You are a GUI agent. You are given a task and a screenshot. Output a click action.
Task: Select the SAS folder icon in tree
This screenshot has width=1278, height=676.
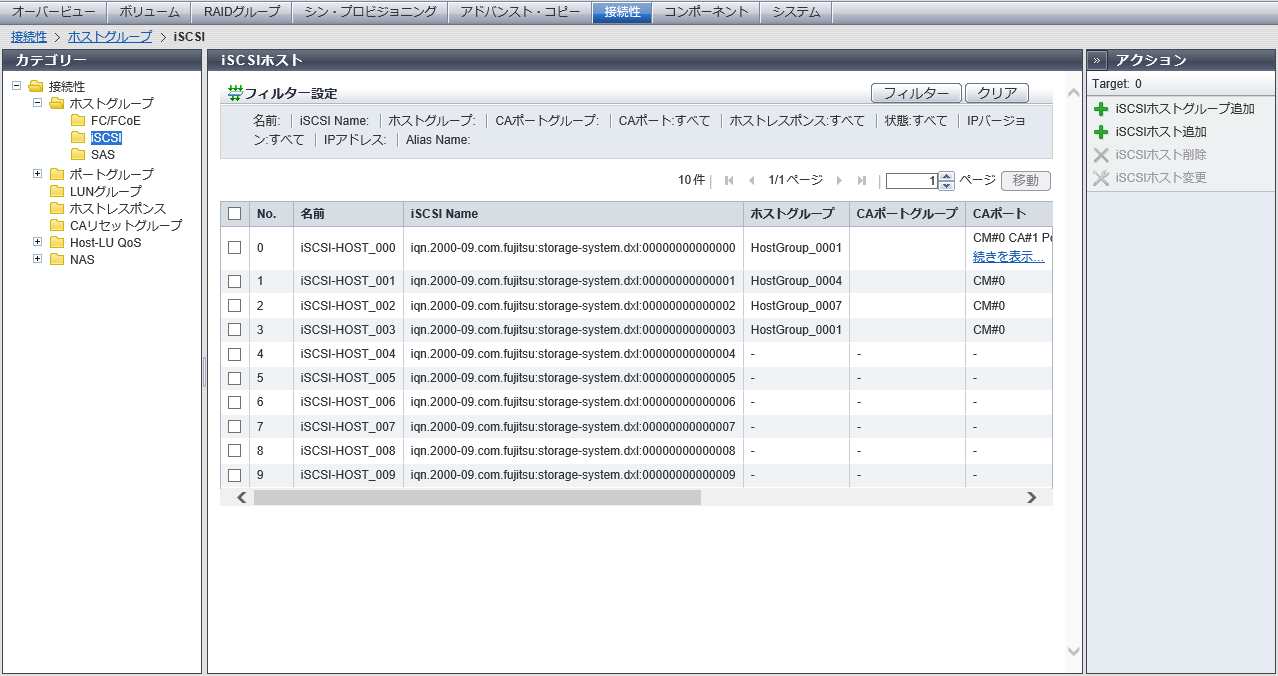pos(78,155)
